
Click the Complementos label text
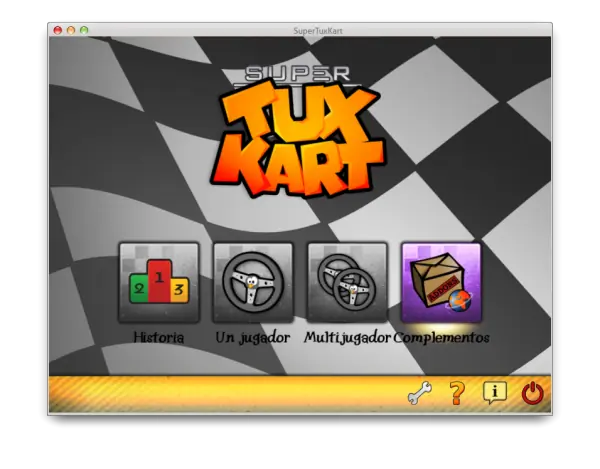[x=441, y=338]
